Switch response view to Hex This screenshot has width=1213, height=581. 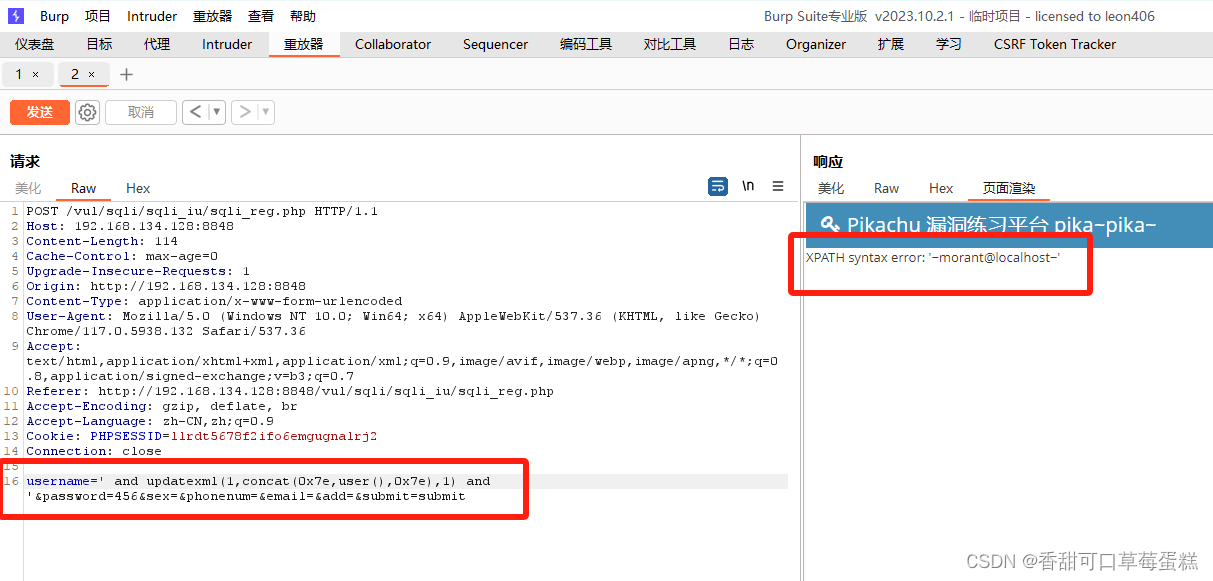pyautogui.click(x=941, y=188)
